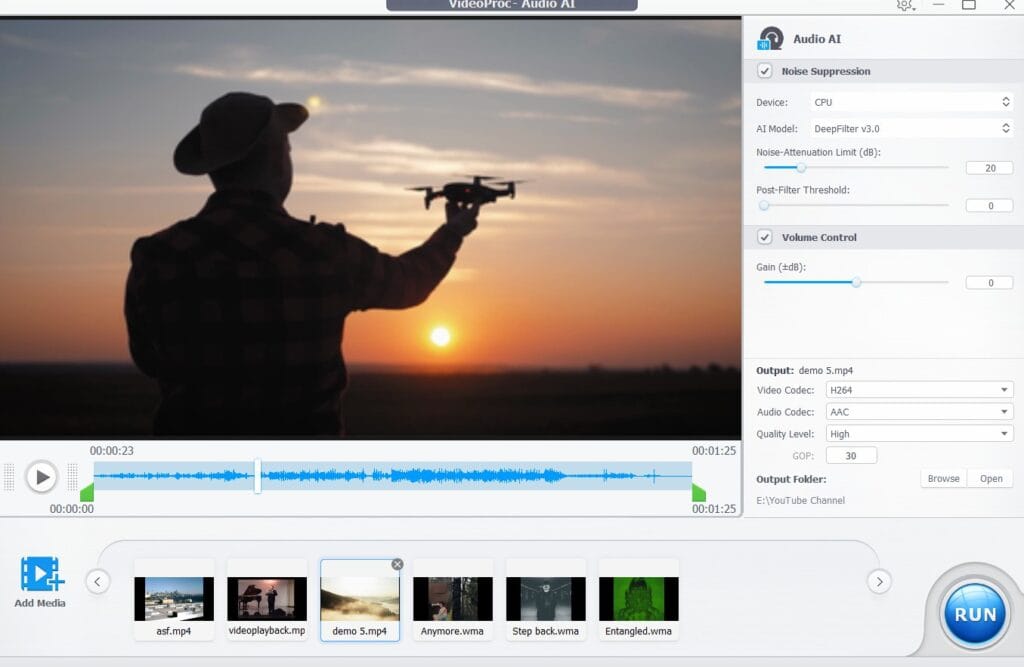Click the blue RUN button
This screenshot has width=1024, height=667.
tap(975, 613)
